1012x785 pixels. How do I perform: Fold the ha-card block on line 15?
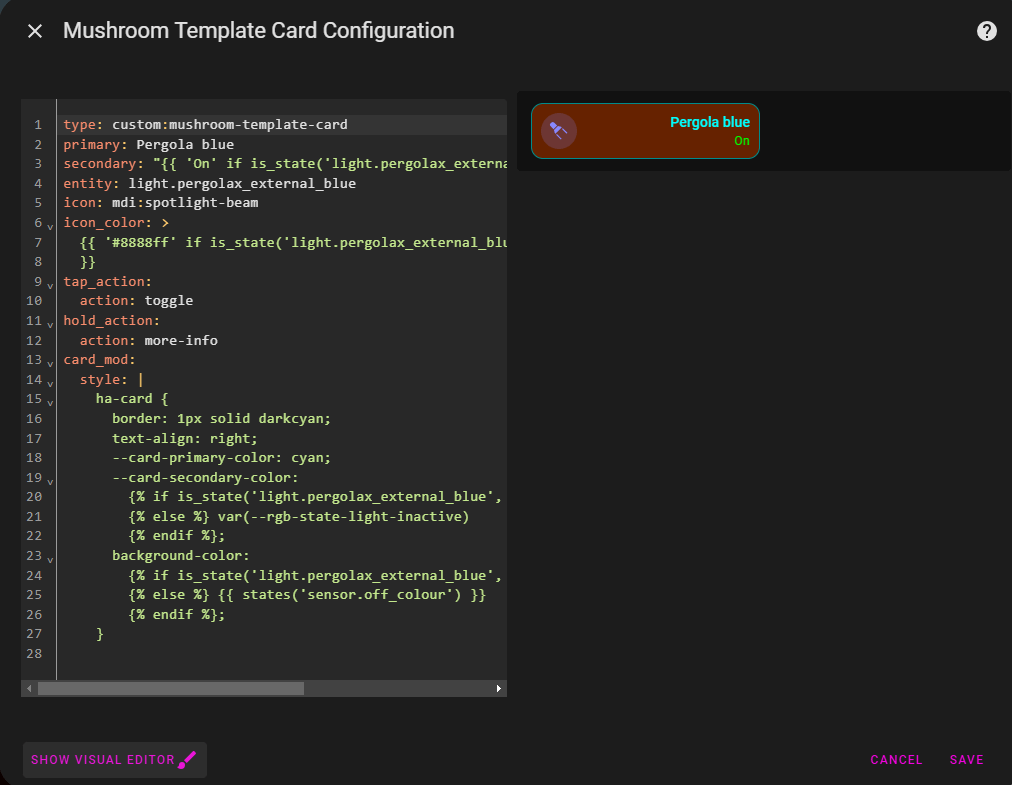point(50,401)
